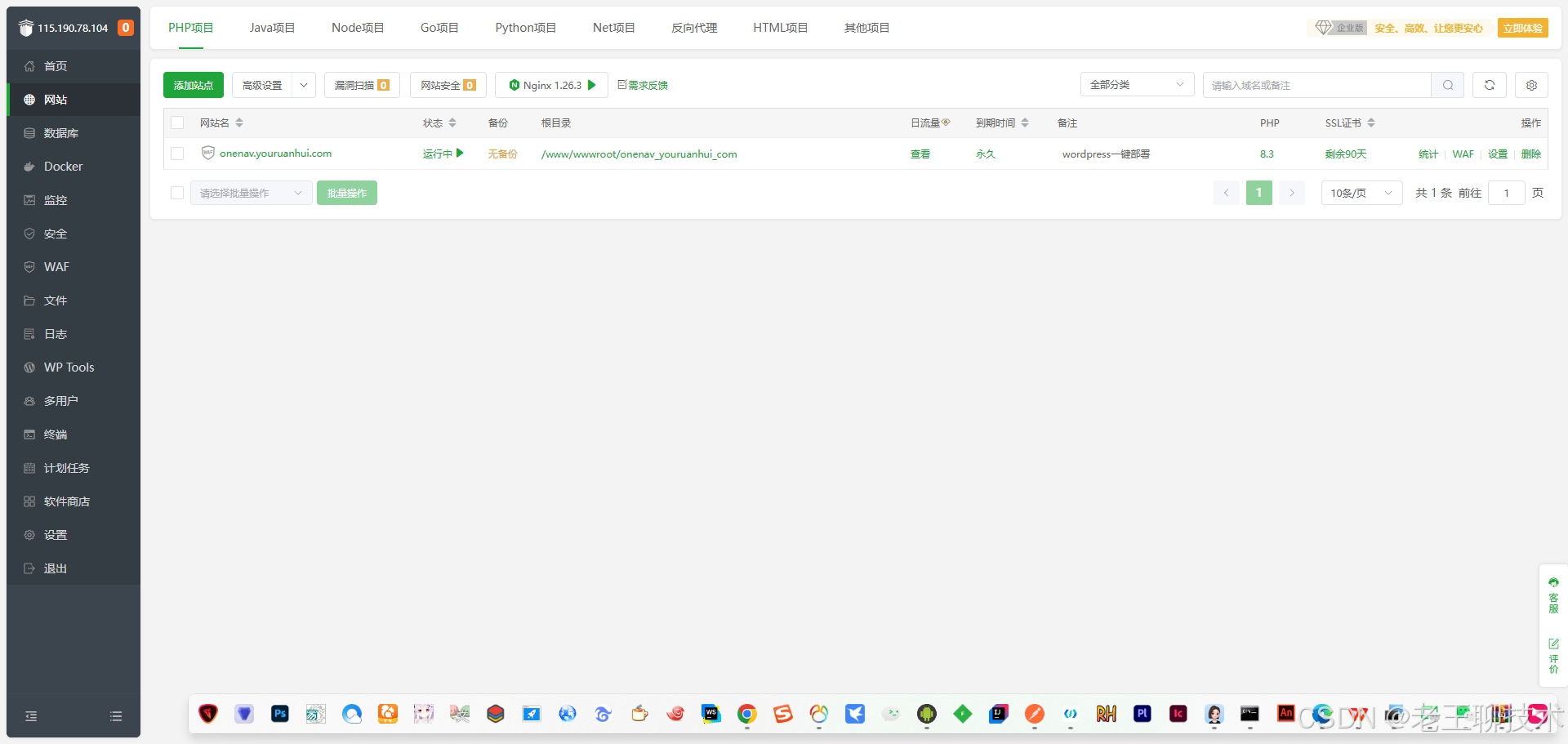Click the notification badge beside the server IP

pos(126,28)
